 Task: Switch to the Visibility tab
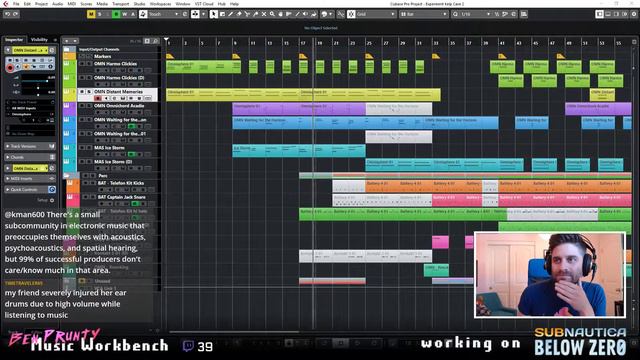[39, 40]
